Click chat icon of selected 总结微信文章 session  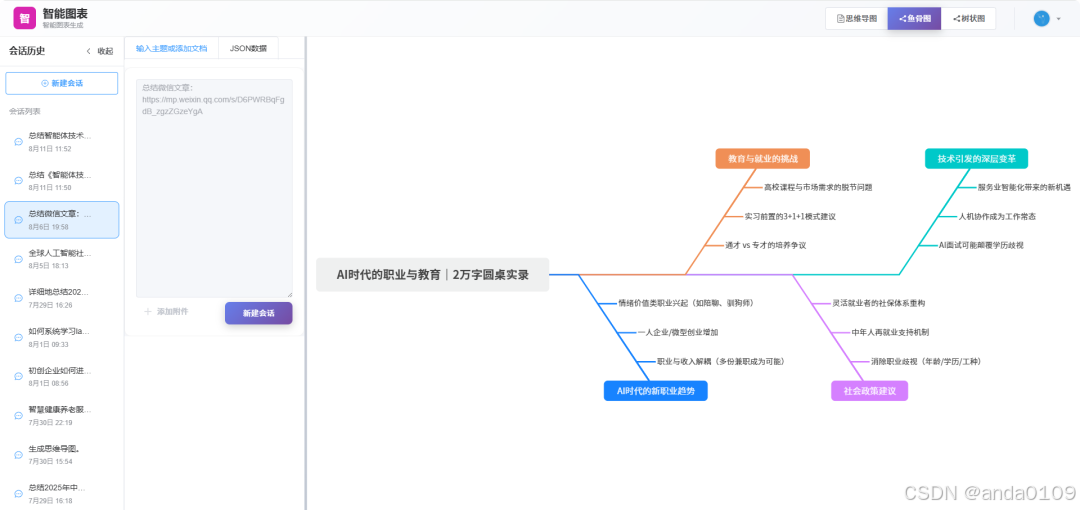19,220
